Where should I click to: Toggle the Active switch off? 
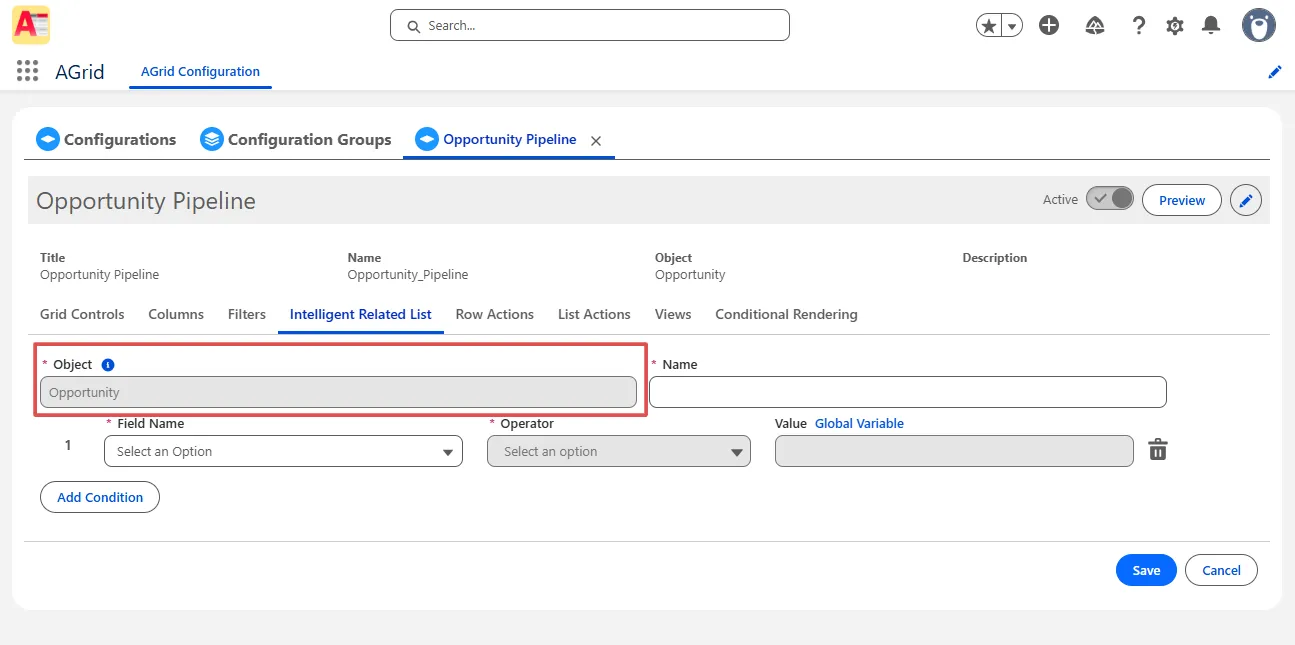pyautogui.click(x=1110, y=199)
